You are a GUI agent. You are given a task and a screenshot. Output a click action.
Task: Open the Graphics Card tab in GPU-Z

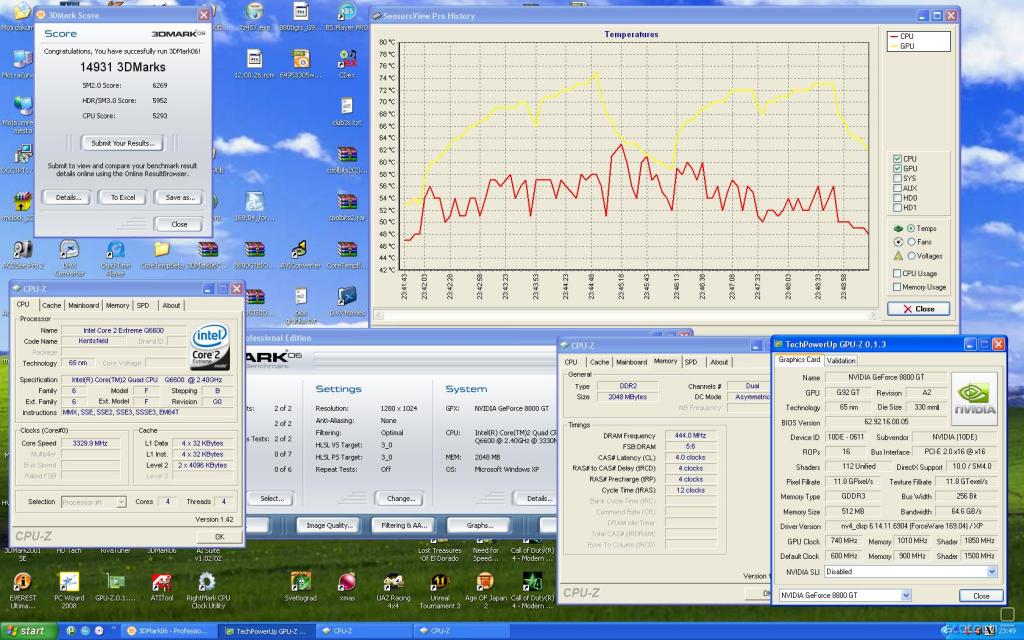click(x=799, y=360)
